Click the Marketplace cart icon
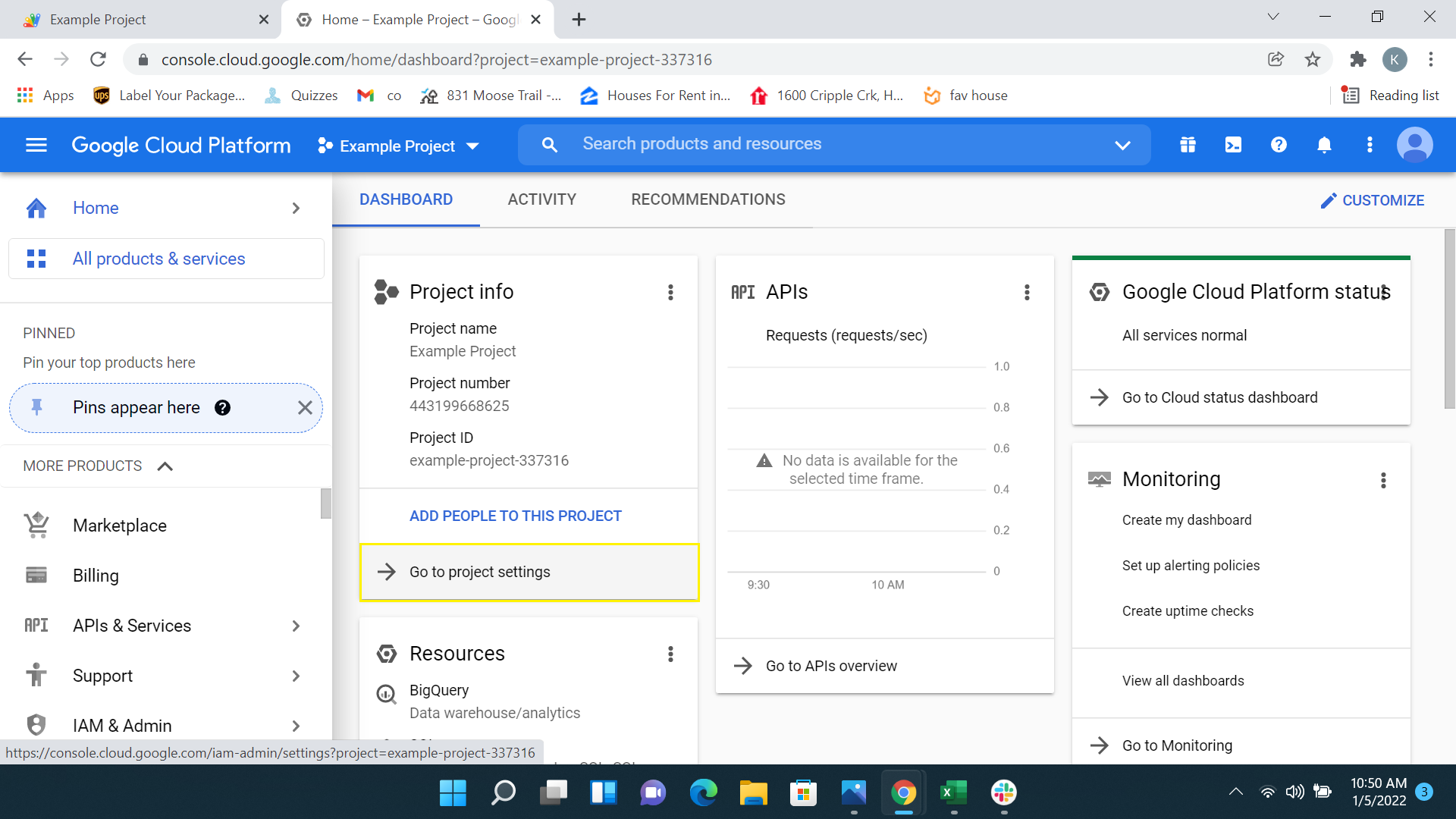 (x=36, y=525)
